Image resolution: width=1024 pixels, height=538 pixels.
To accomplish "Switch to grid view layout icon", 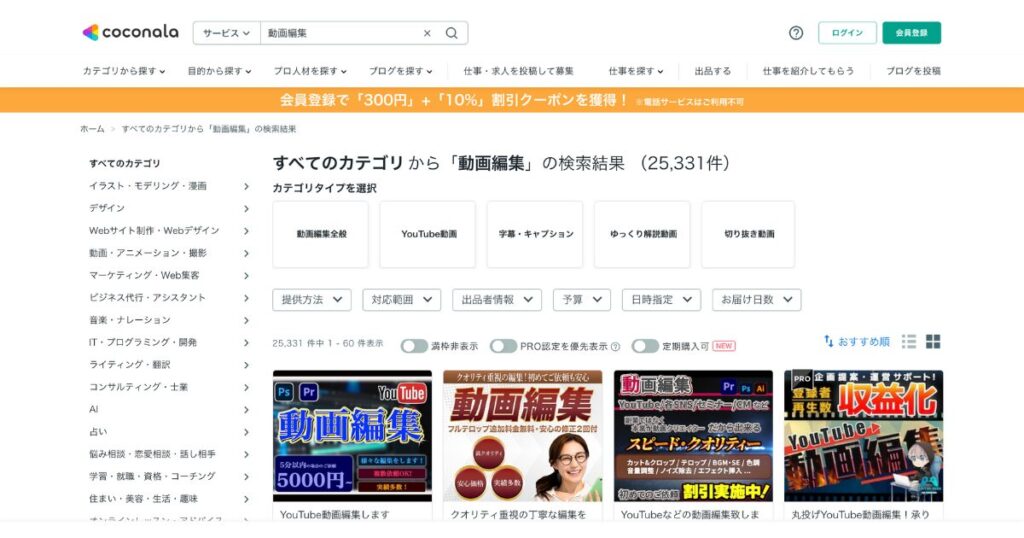I will click(933, 341).
